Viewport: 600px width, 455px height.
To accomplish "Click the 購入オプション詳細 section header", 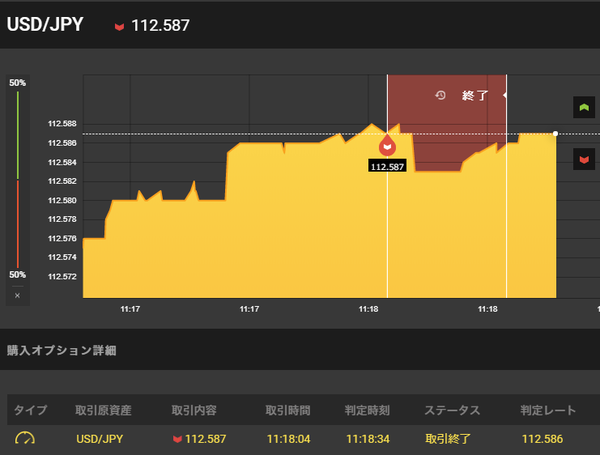I will click(62, 350).
